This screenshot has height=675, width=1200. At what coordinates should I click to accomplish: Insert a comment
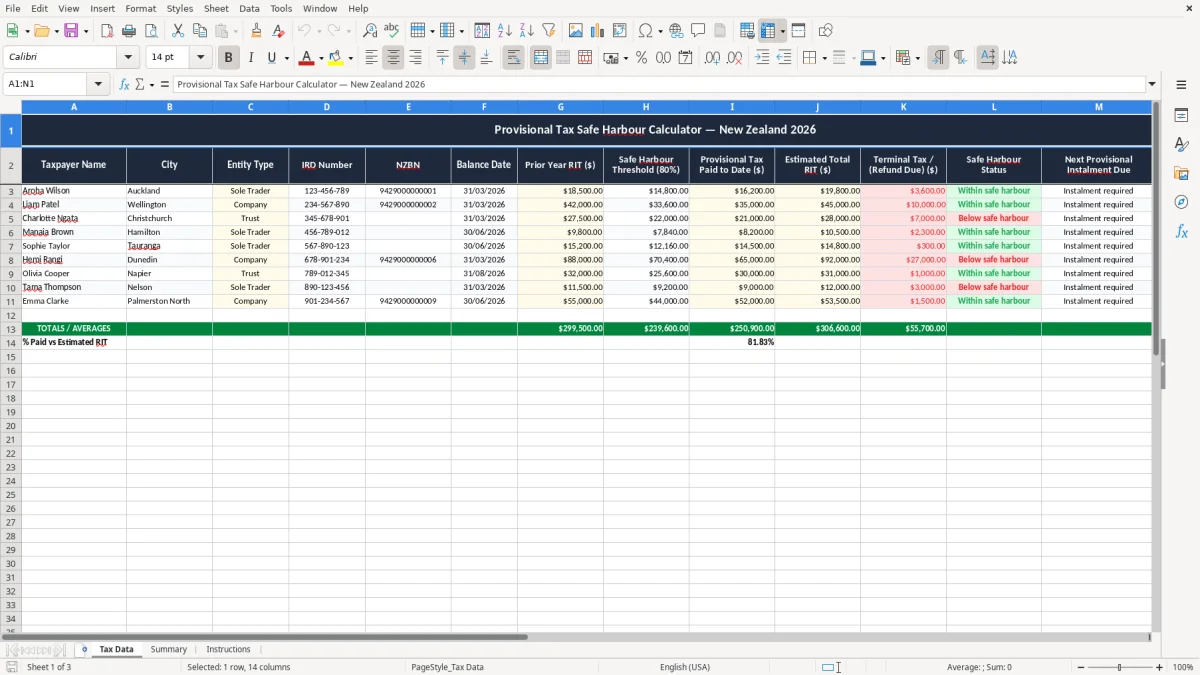click(x=698, y=31)
